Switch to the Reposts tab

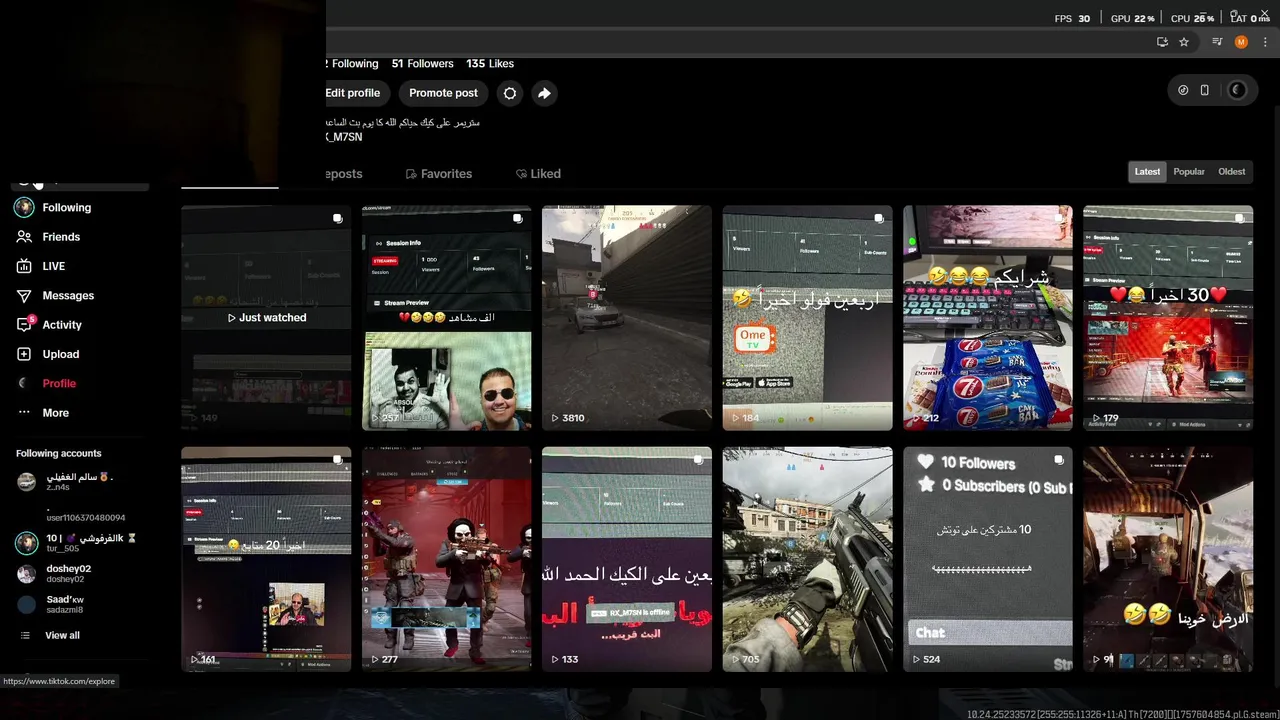343,174
